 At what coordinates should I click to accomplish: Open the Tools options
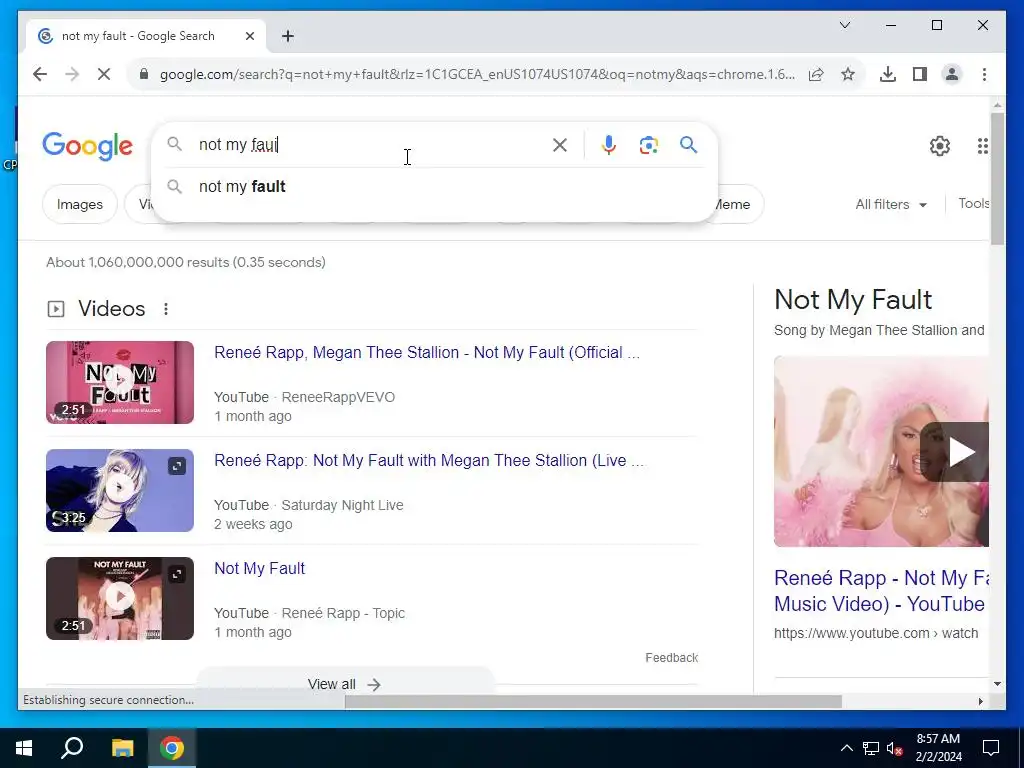973,204
